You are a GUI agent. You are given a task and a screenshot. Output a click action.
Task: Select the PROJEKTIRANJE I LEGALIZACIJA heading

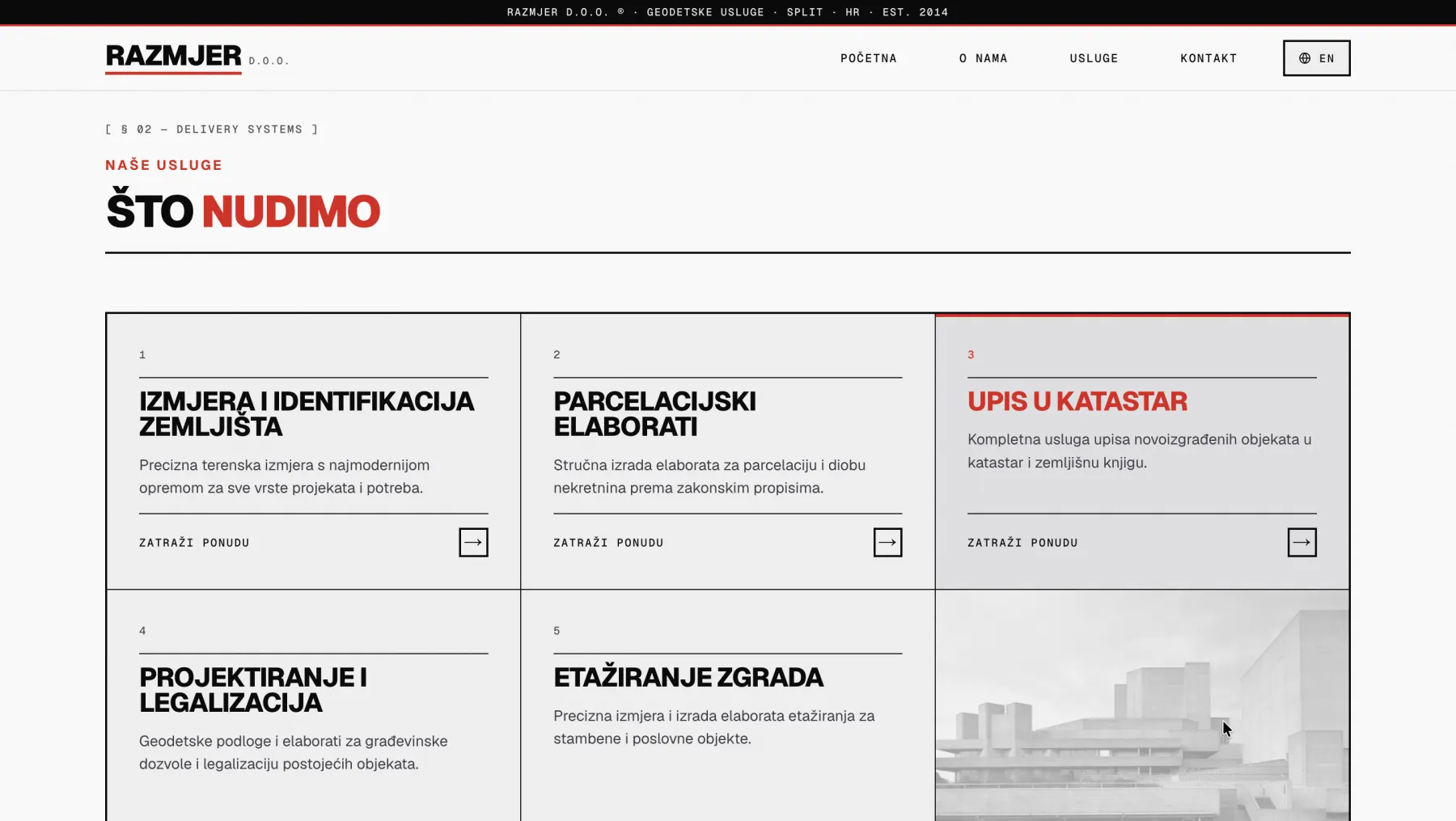click(253, 689)
